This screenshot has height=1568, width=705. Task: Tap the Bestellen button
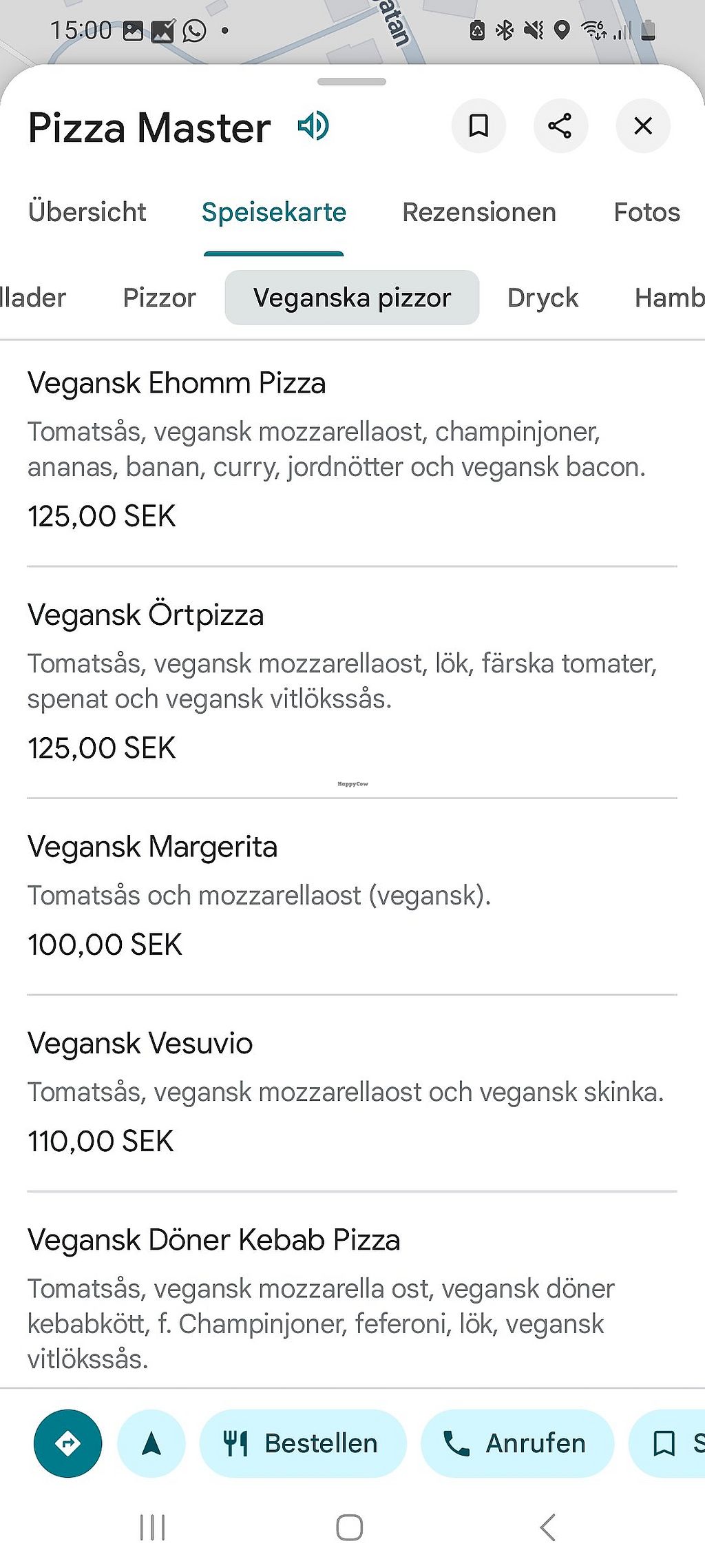(x=303, y=1443)
